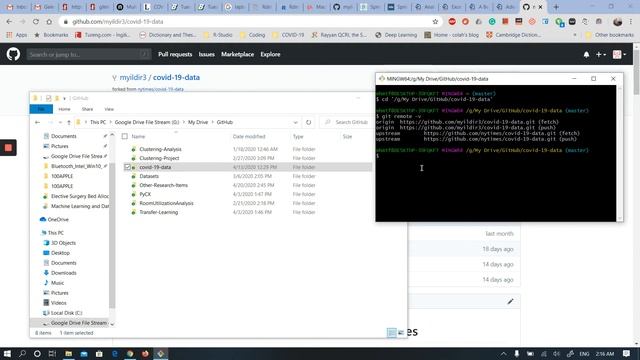Open GitHub create-new plus menu
The image size is (640, 360).
(x=600, y=54)
